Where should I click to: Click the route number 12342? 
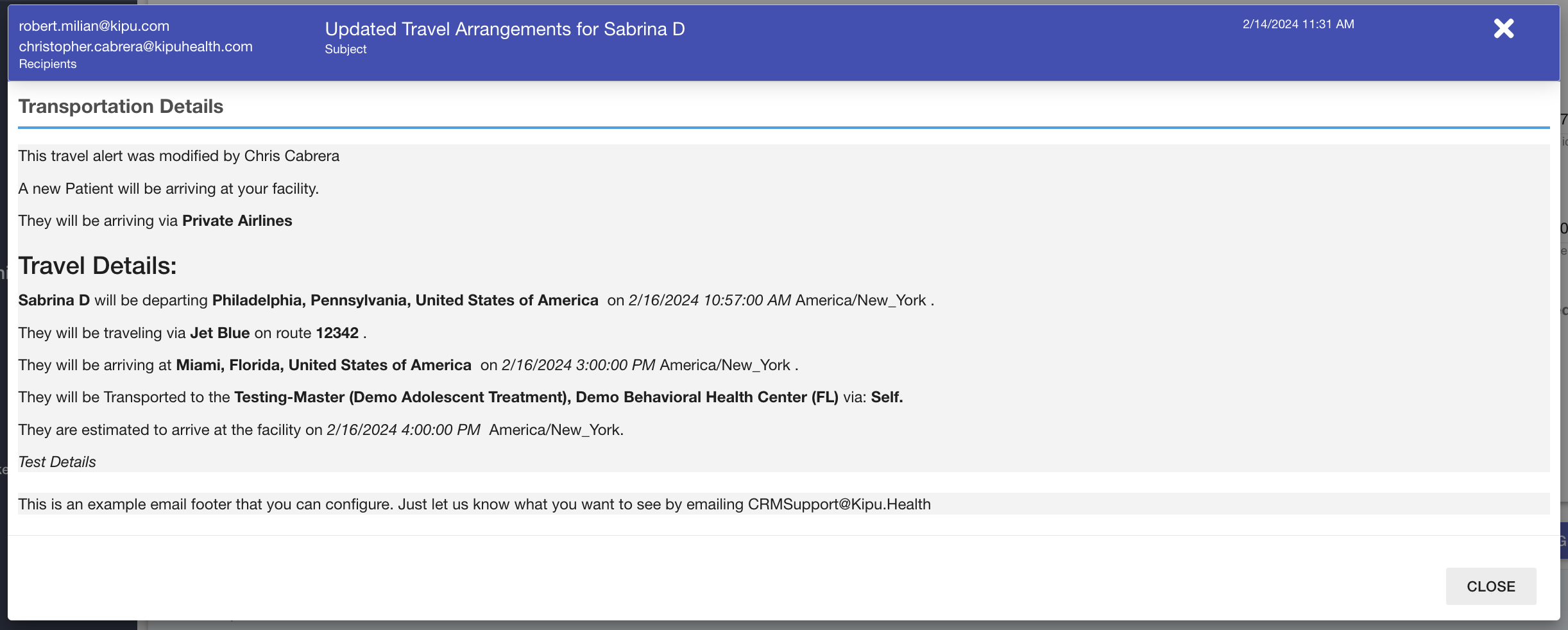[x=337, y=333]
